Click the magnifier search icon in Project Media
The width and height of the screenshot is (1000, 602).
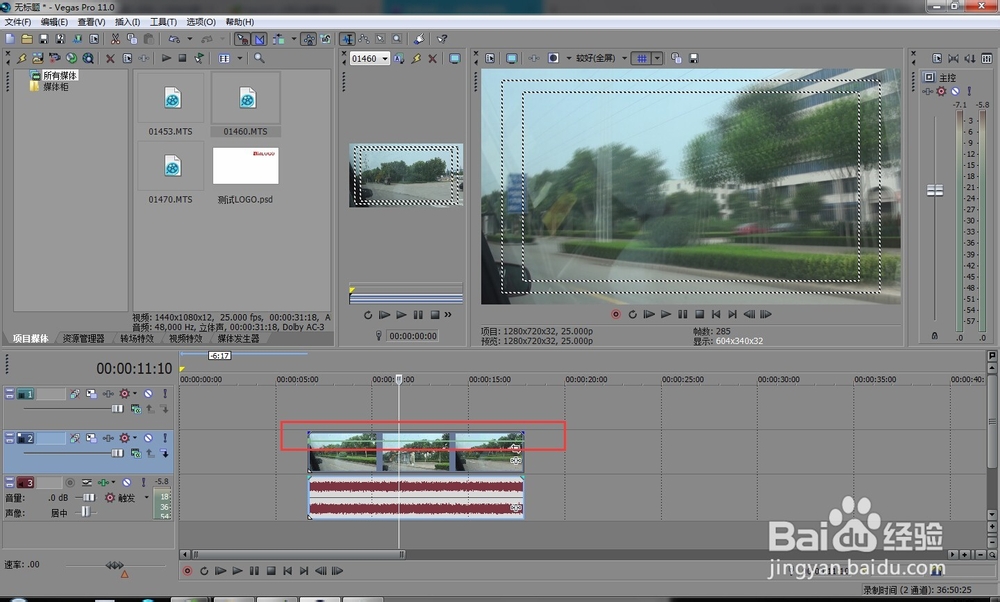[259, 58]
